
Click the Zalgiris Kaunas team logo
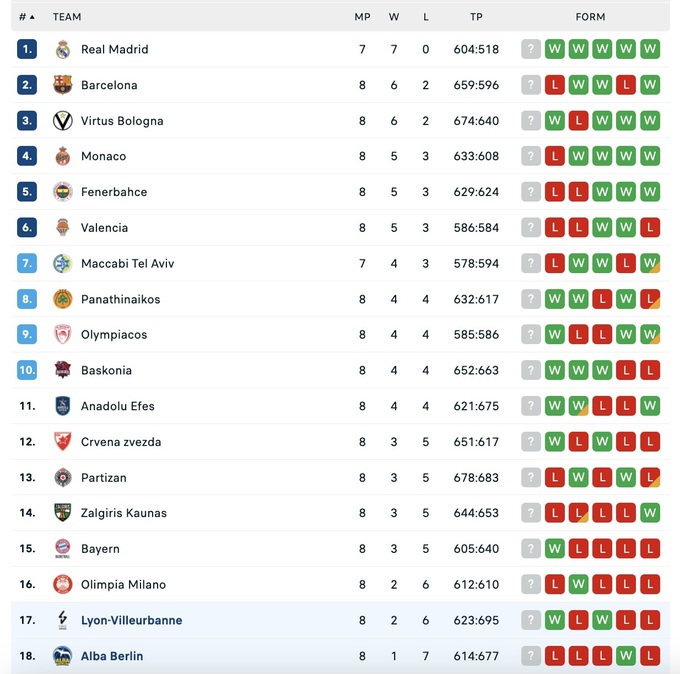(63, 513)
